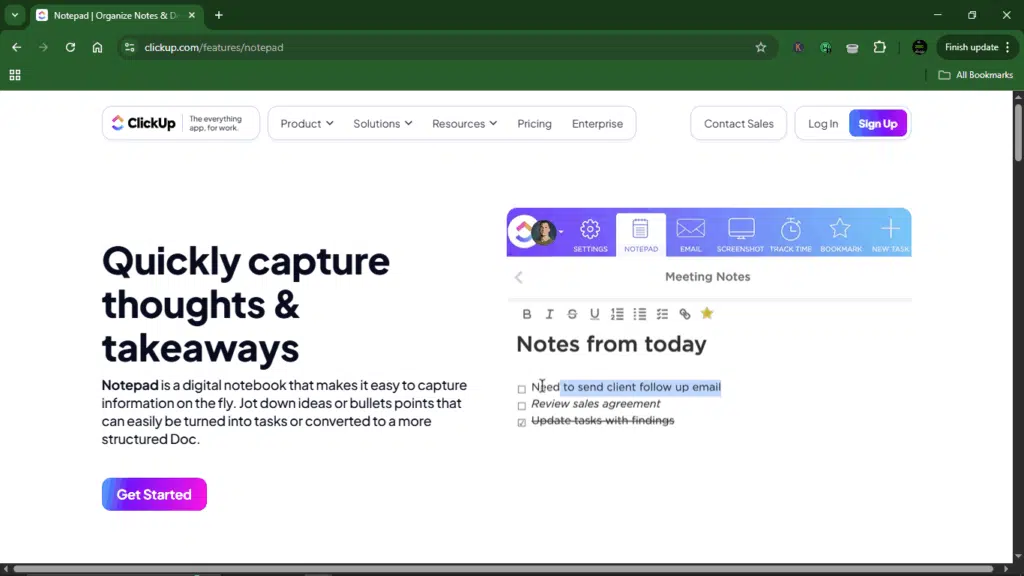
Task: Click the green extension icon in toolbar
Action: tap(825, 47)
